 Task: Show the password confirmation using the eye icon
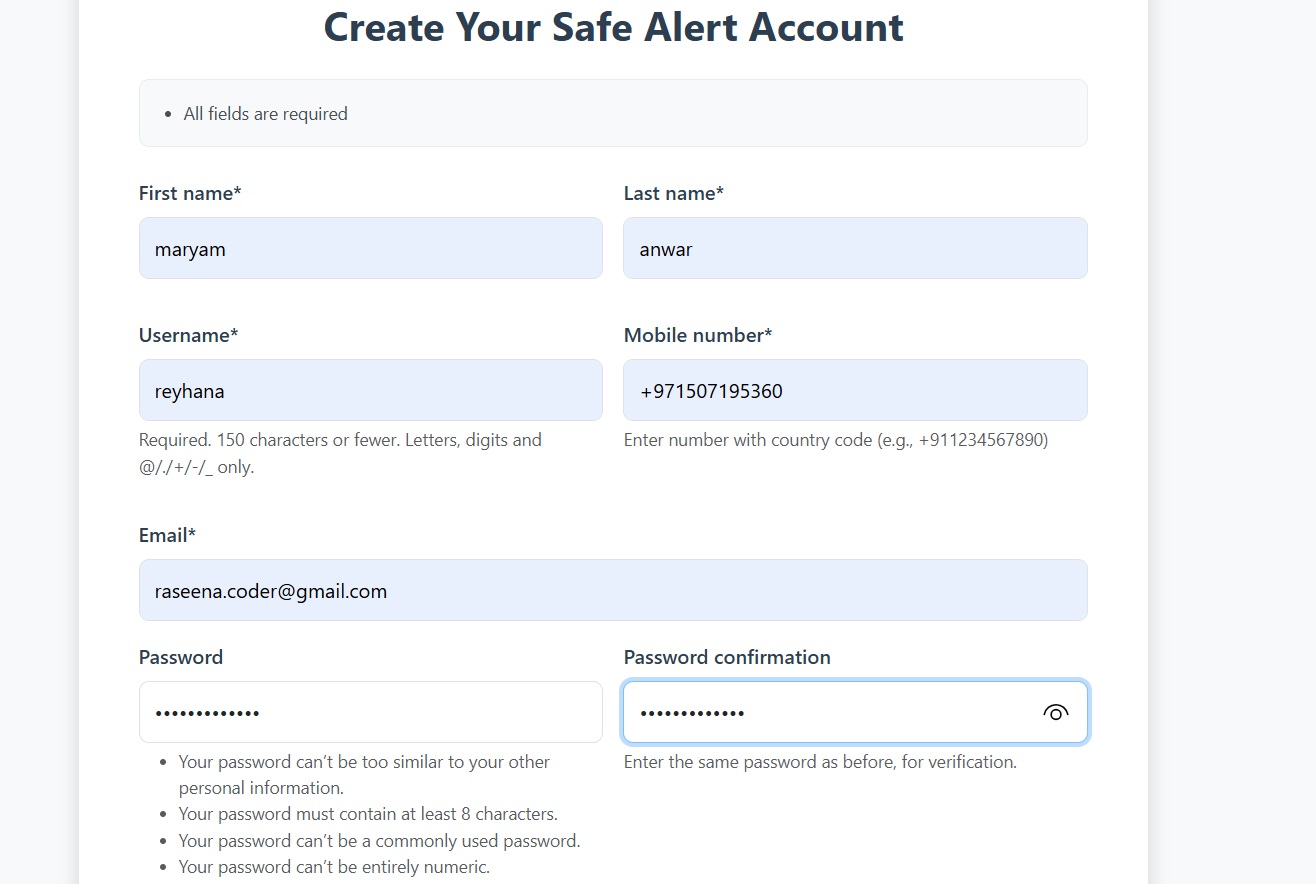pos(1055,713)
